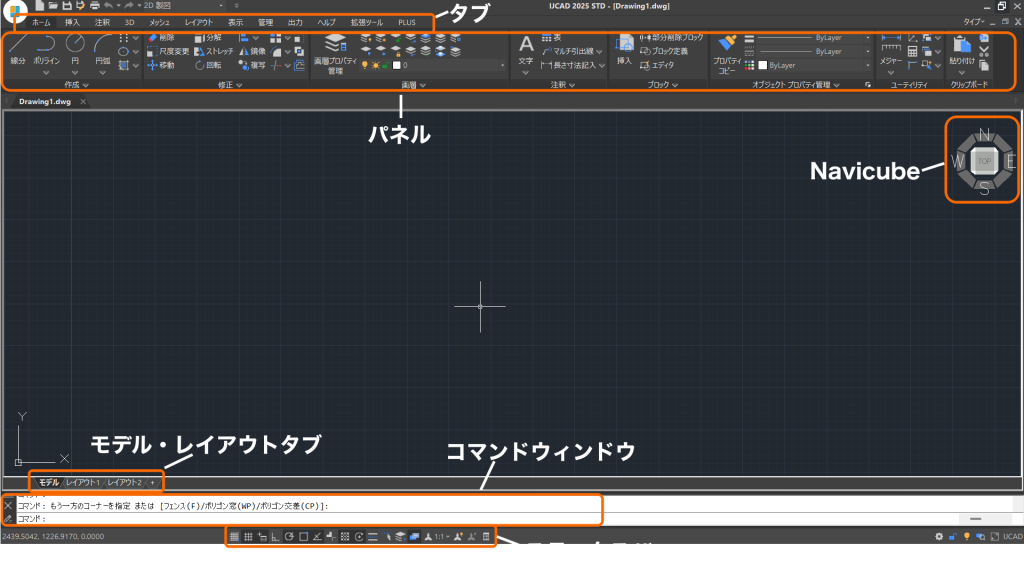Image resolution: width=1024 pixels, height=561 pixels.
Task: Select the 文字 (Text) tool
Action: point(526,48)
